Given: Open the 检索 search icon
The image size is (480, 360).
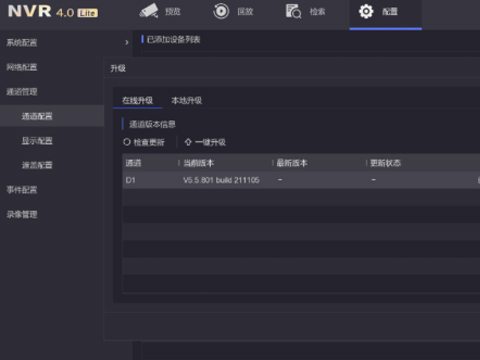Looking at the screenshot, I should click(293, 11).
